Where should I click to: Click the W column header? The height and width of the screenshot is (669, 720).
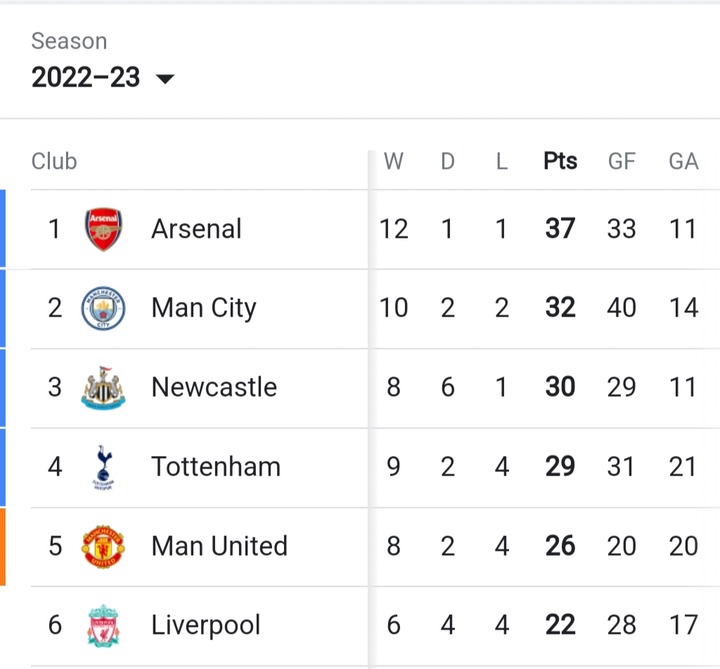pos(394,161)
